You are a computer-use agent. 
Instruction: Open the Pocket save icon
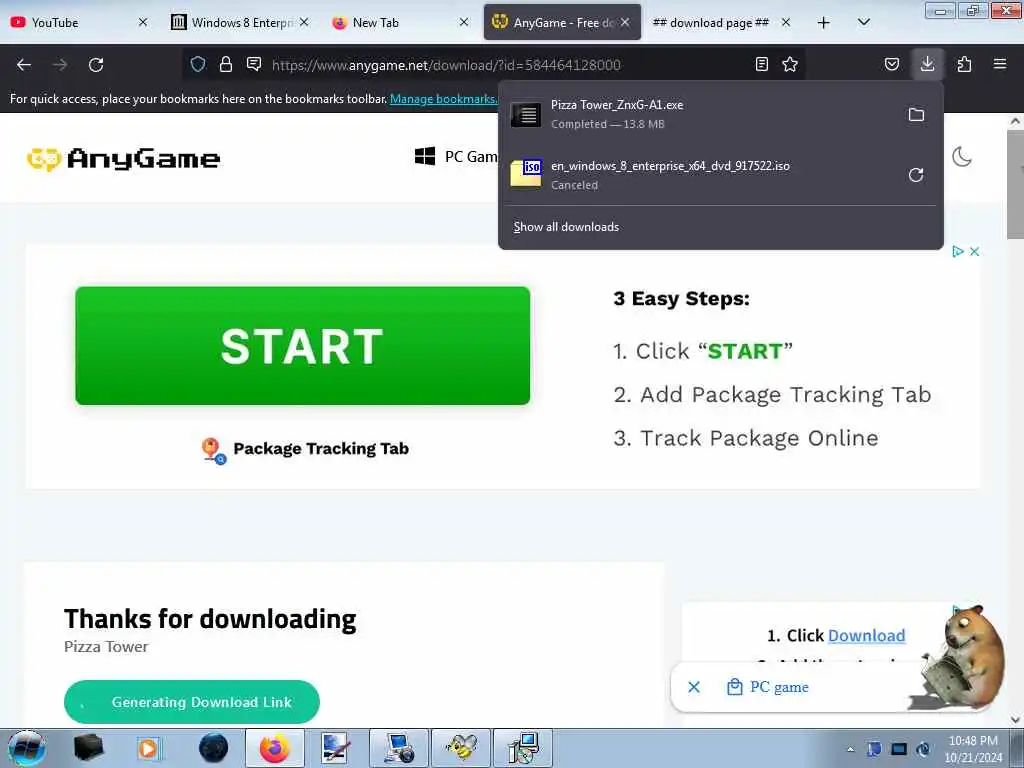coord(892,64)
